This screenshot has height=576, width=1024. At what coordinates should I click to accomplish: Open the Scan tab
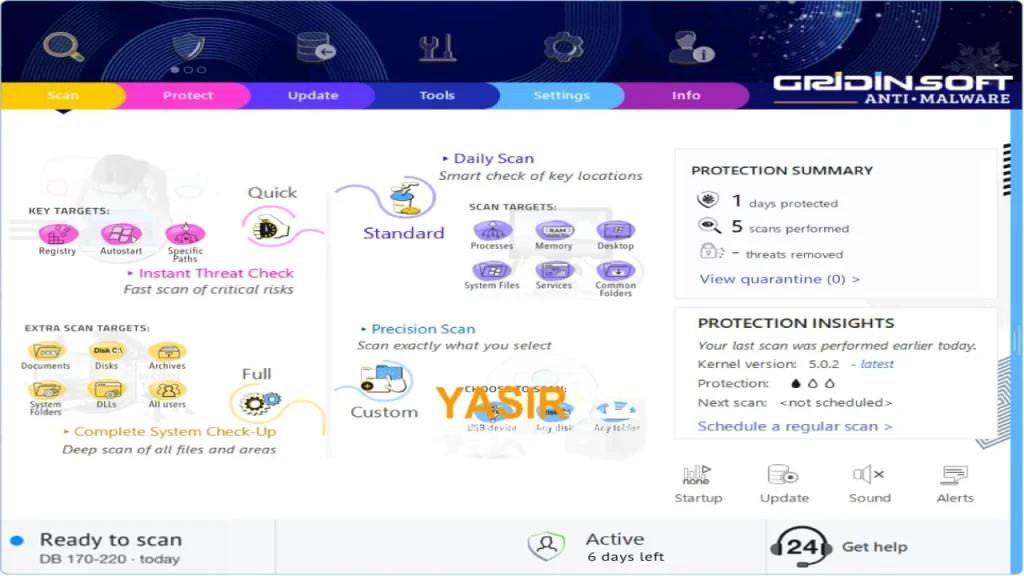tap(63, 95)
